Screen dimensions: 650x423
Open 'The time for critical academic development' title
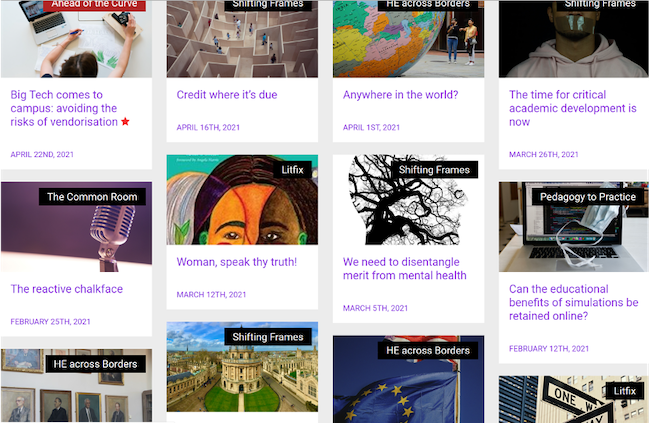pyautogui.click(x=572, y=108)
